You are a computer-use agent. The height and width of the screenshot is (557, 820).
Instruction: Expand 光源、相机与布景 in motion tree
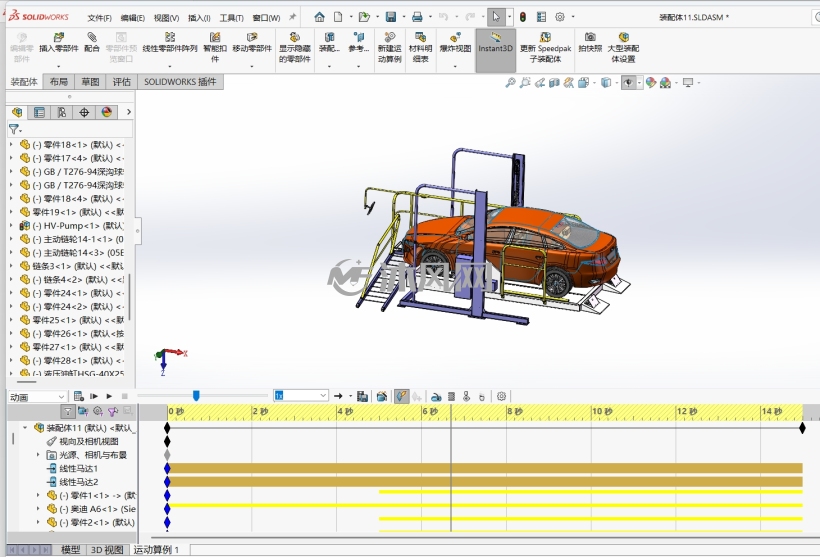[x=38, y=455]
